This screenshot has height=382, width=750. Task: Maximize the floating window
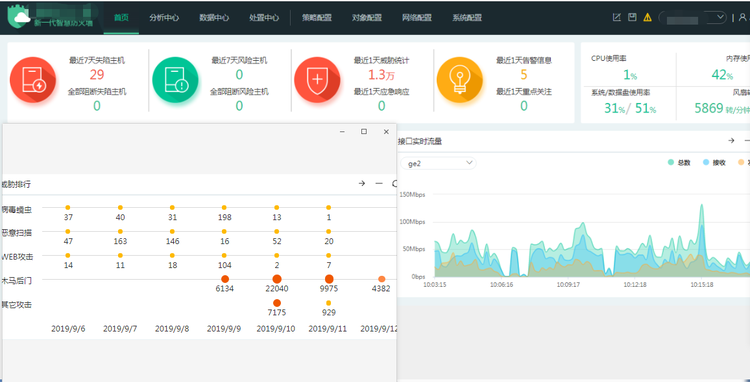click(x=364, y=131)
